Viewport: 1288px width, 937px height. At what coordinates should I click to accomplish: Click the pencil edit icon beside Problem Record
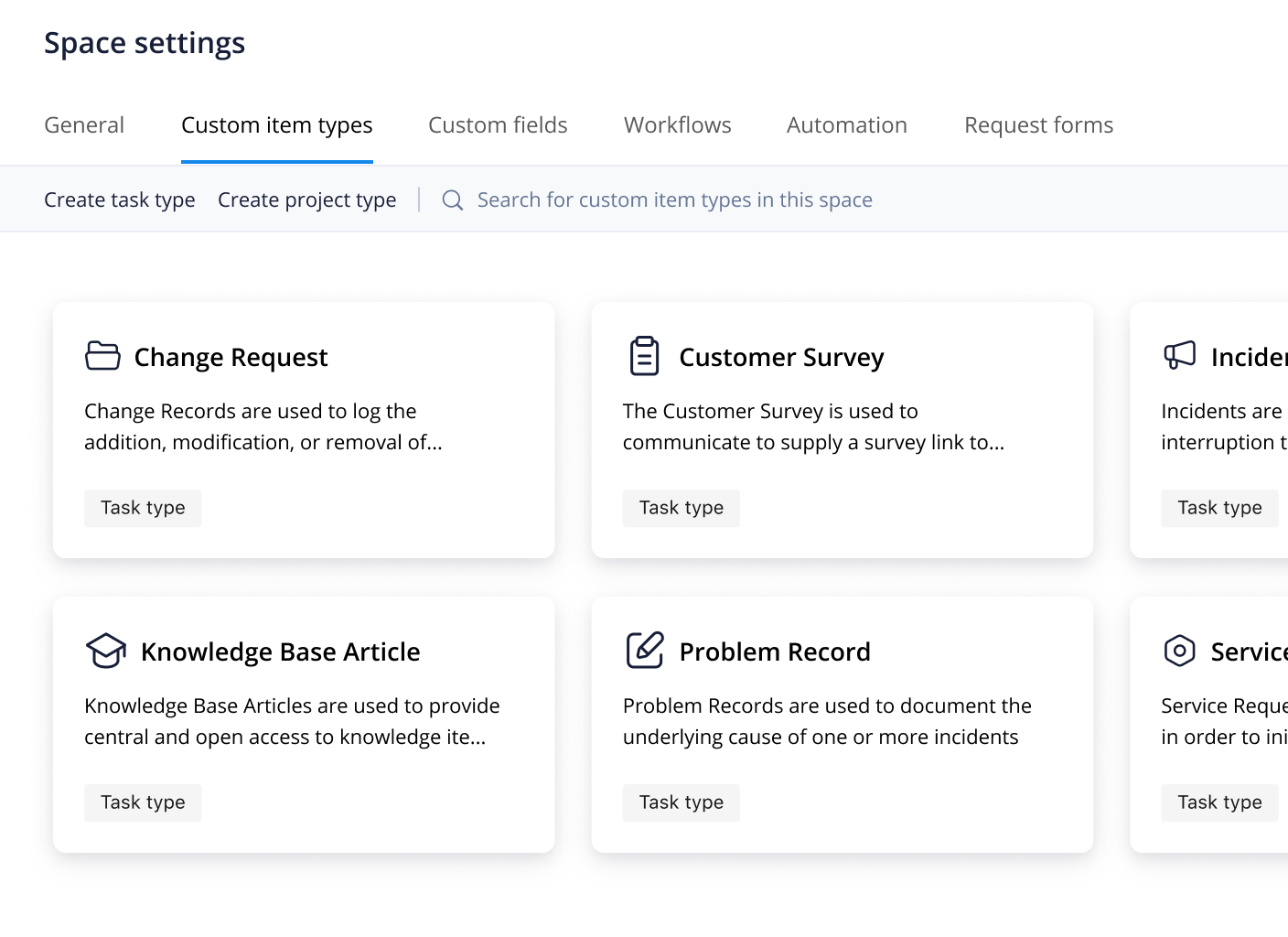tap(644, 651)
